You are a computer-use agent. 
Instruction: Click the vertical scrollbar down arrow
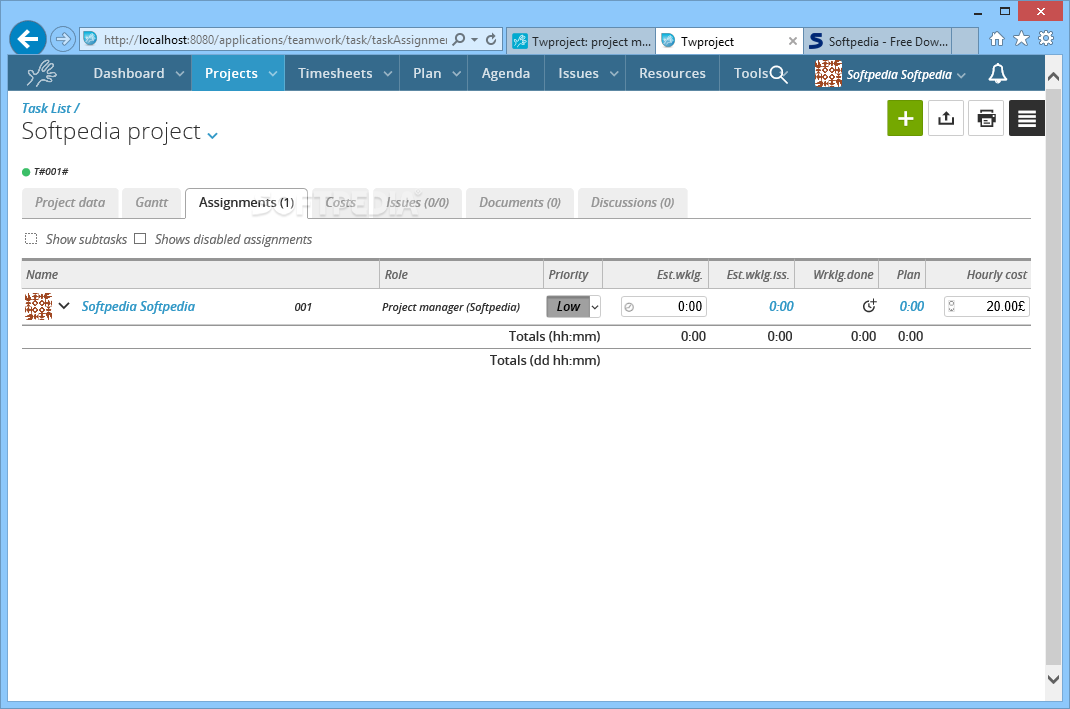coord(1053,679)
